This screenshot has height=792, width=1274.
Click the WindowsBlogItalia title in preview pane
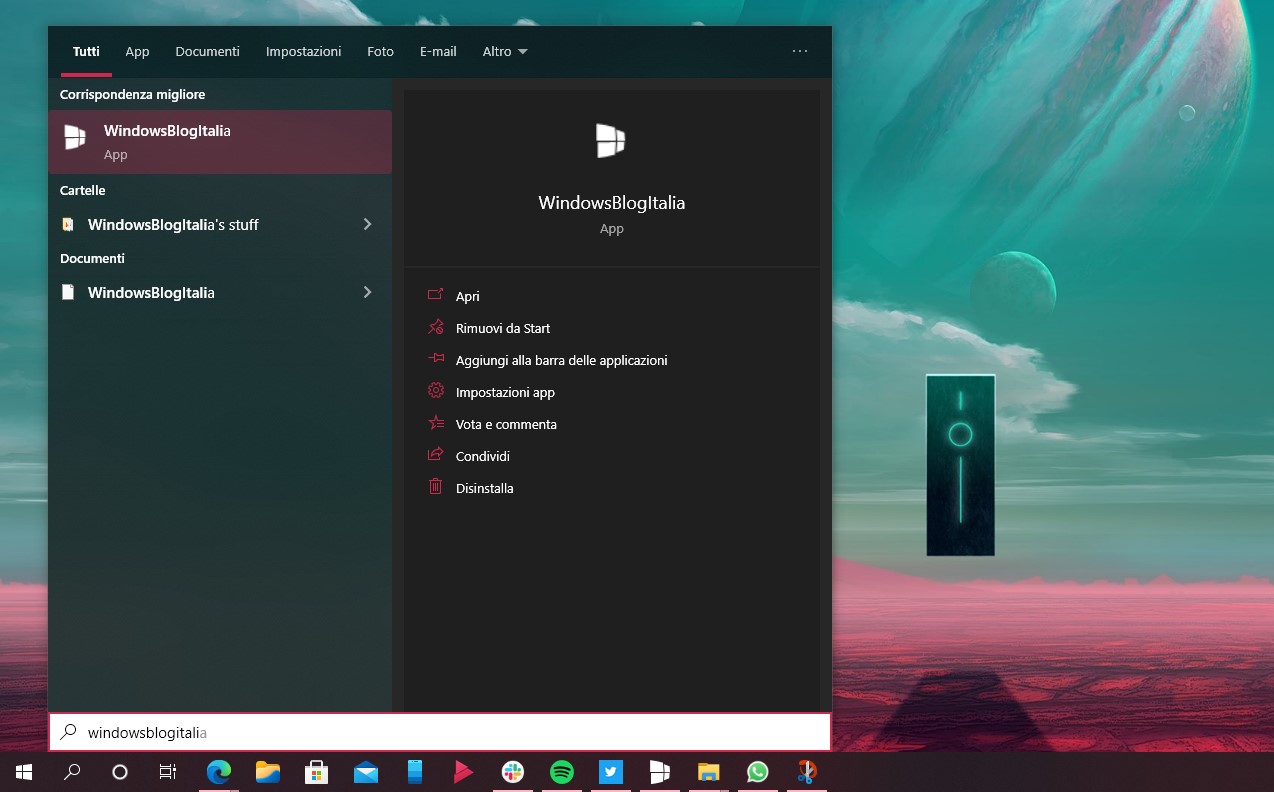tap(612, 202)
